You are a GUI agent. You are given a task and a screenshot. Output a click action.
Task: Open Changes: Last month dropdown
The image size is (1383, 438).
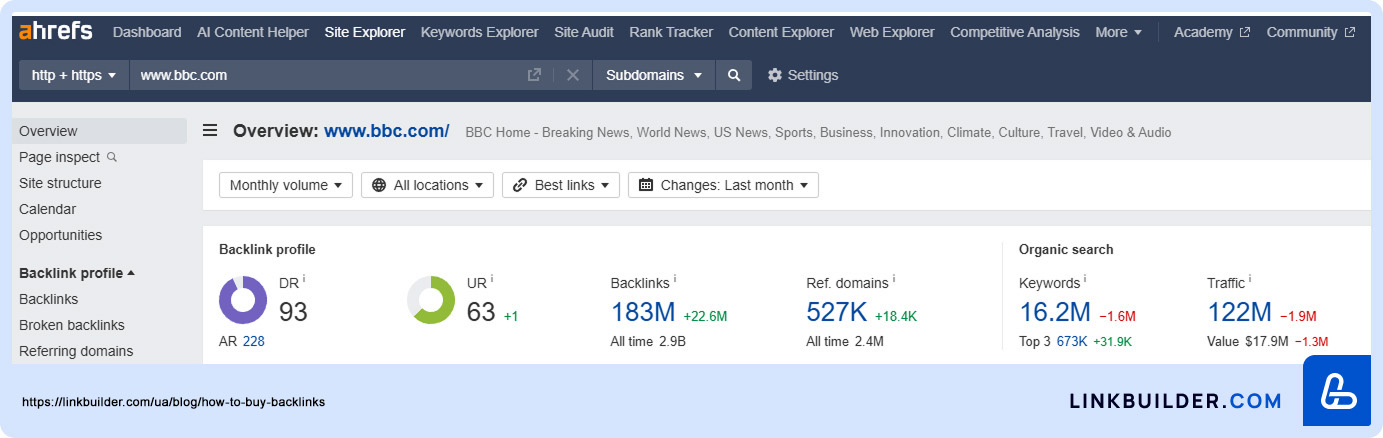coord(723,185)
